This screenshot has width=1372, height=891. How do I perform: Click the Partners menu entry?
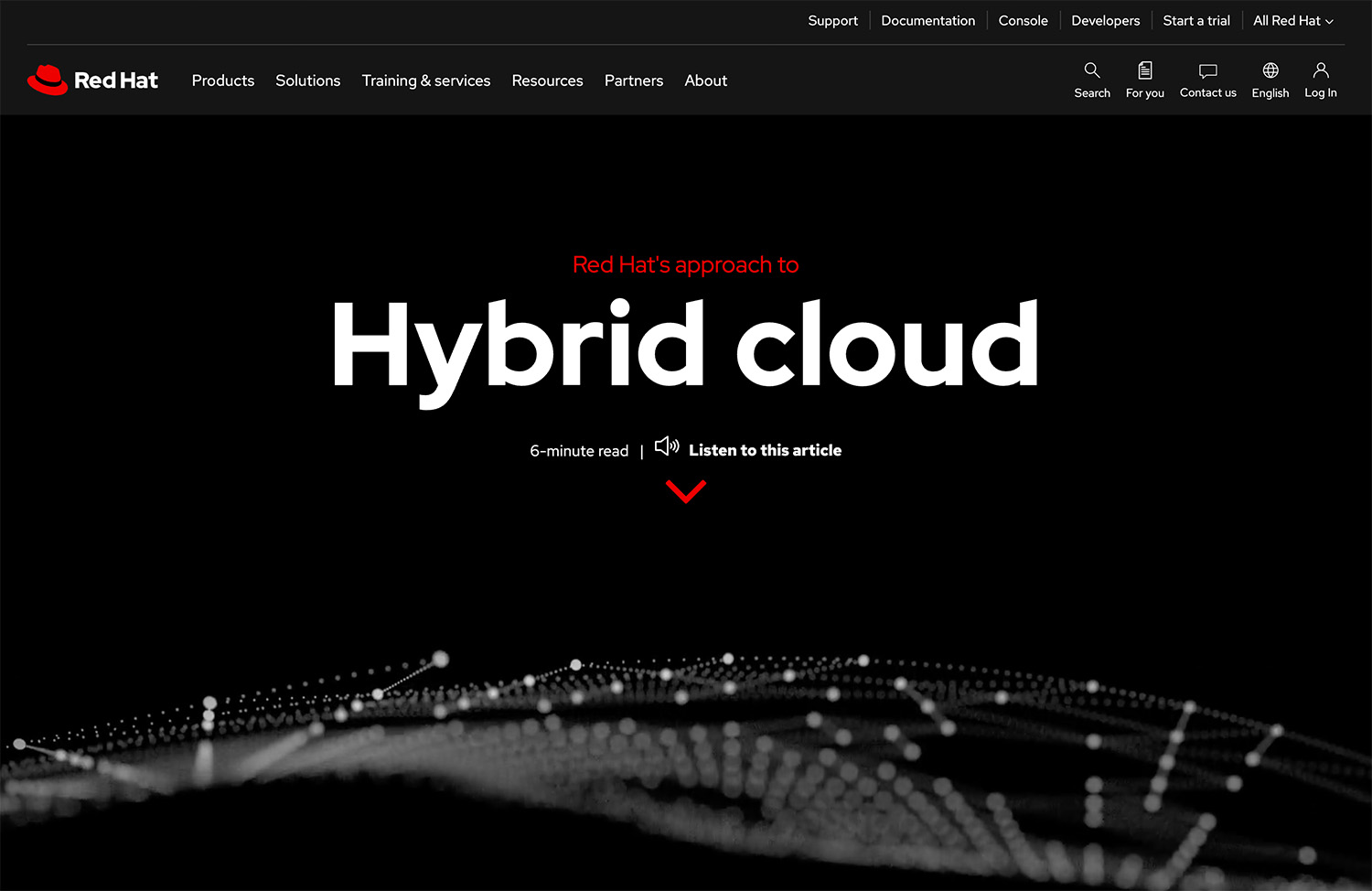(x=633, y=81)
